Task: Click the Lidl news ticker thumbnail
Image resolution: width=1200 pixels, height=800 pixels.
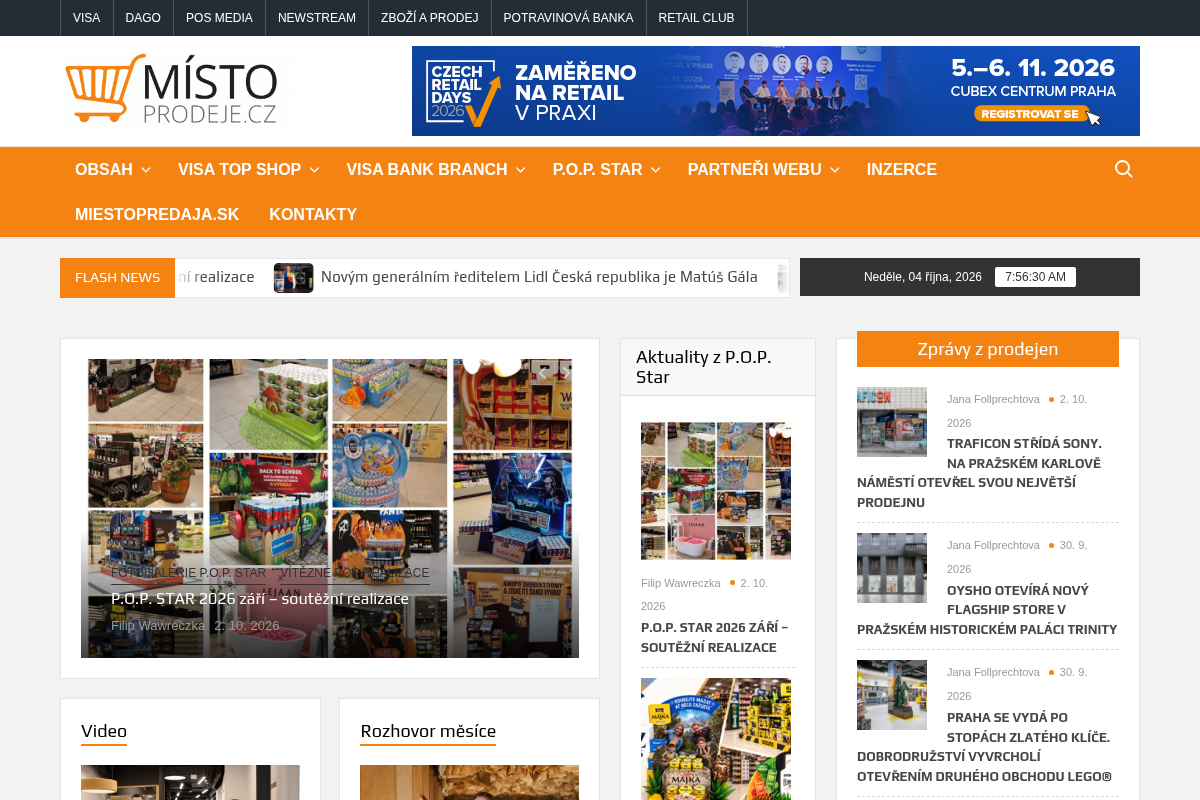Action: pyautogui.click(x=294, y=278)
